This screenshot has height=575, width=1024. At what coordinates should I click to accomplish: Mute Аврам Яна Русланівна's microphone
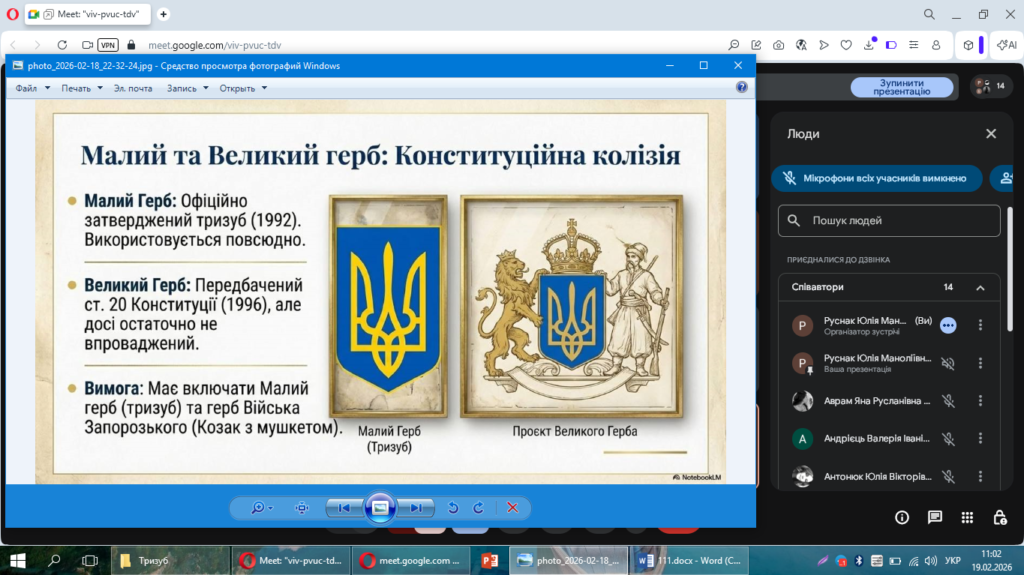point(948,401)
